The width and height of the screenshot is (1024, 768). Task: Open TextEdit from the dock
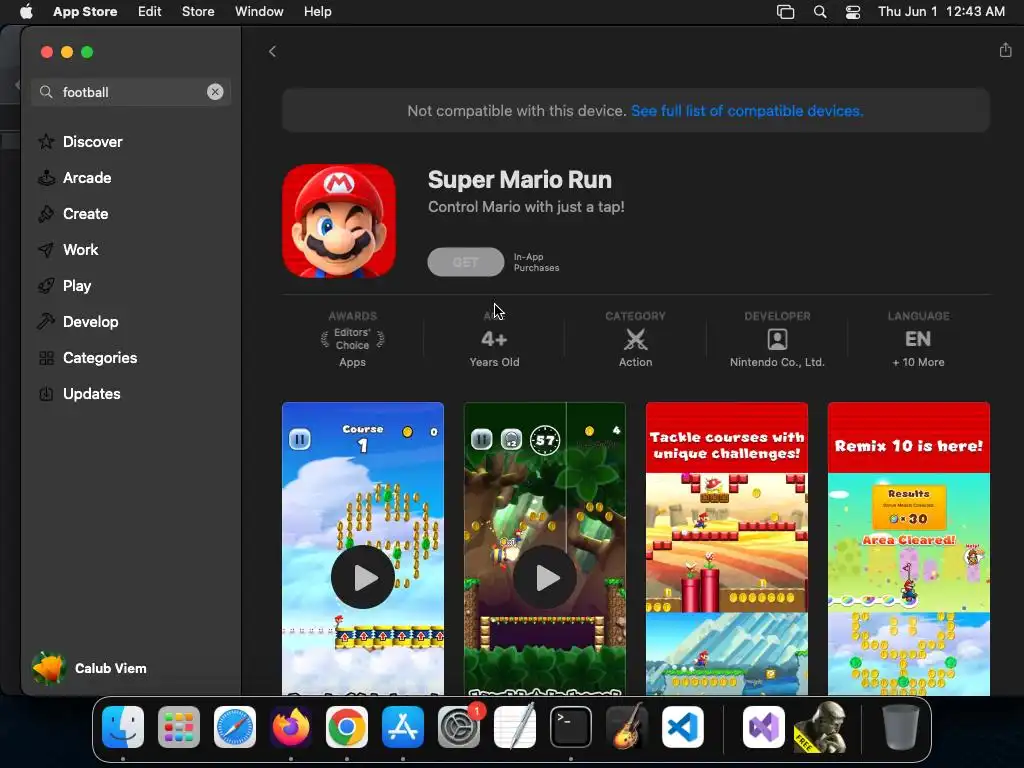click(x=515, y=727)
